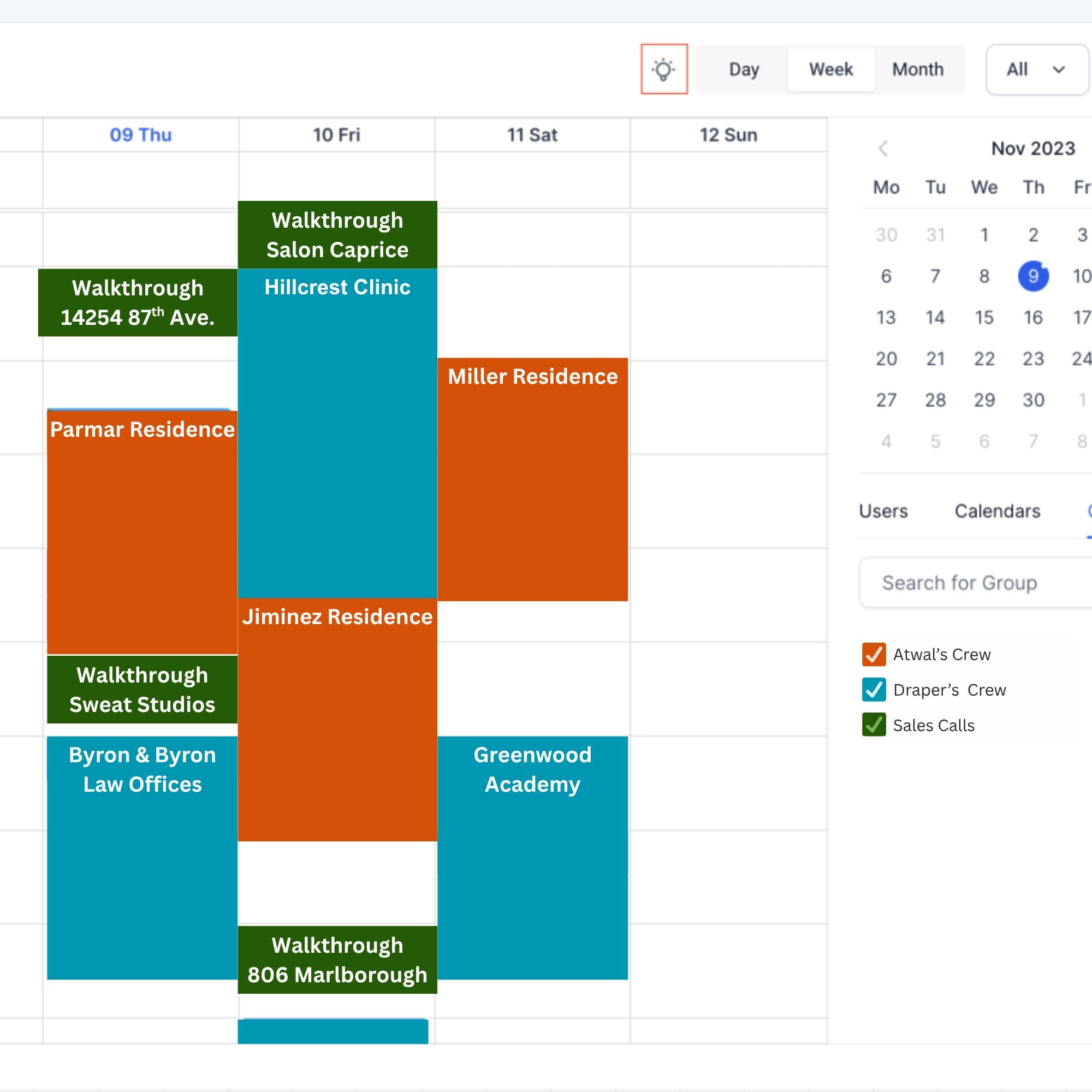Open Walkthrough Salon Caprice event
Screen dimensions: 1092x1092
coord(337,235)
